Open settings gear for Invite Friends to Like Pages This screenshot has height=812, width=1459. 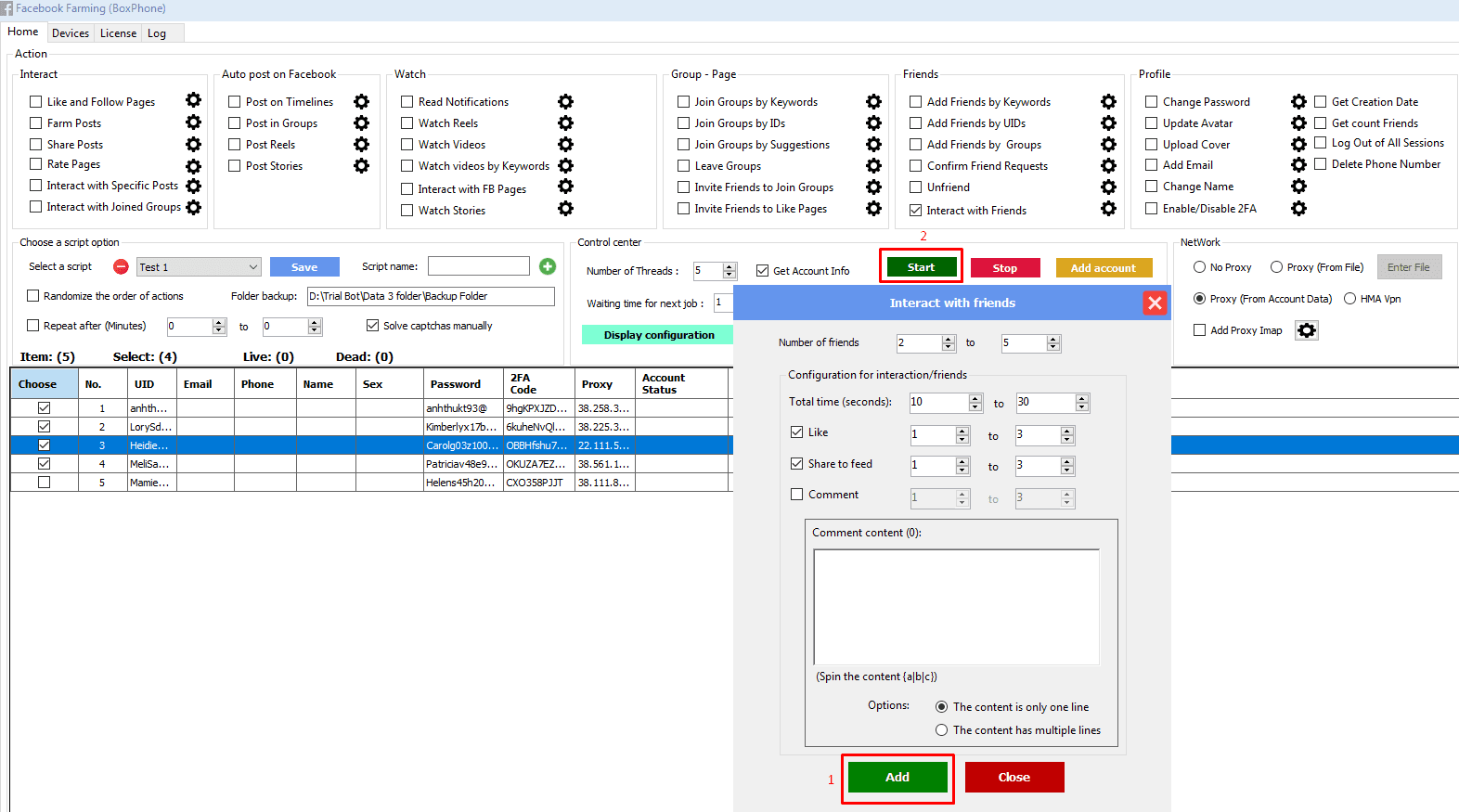point(873,208)
